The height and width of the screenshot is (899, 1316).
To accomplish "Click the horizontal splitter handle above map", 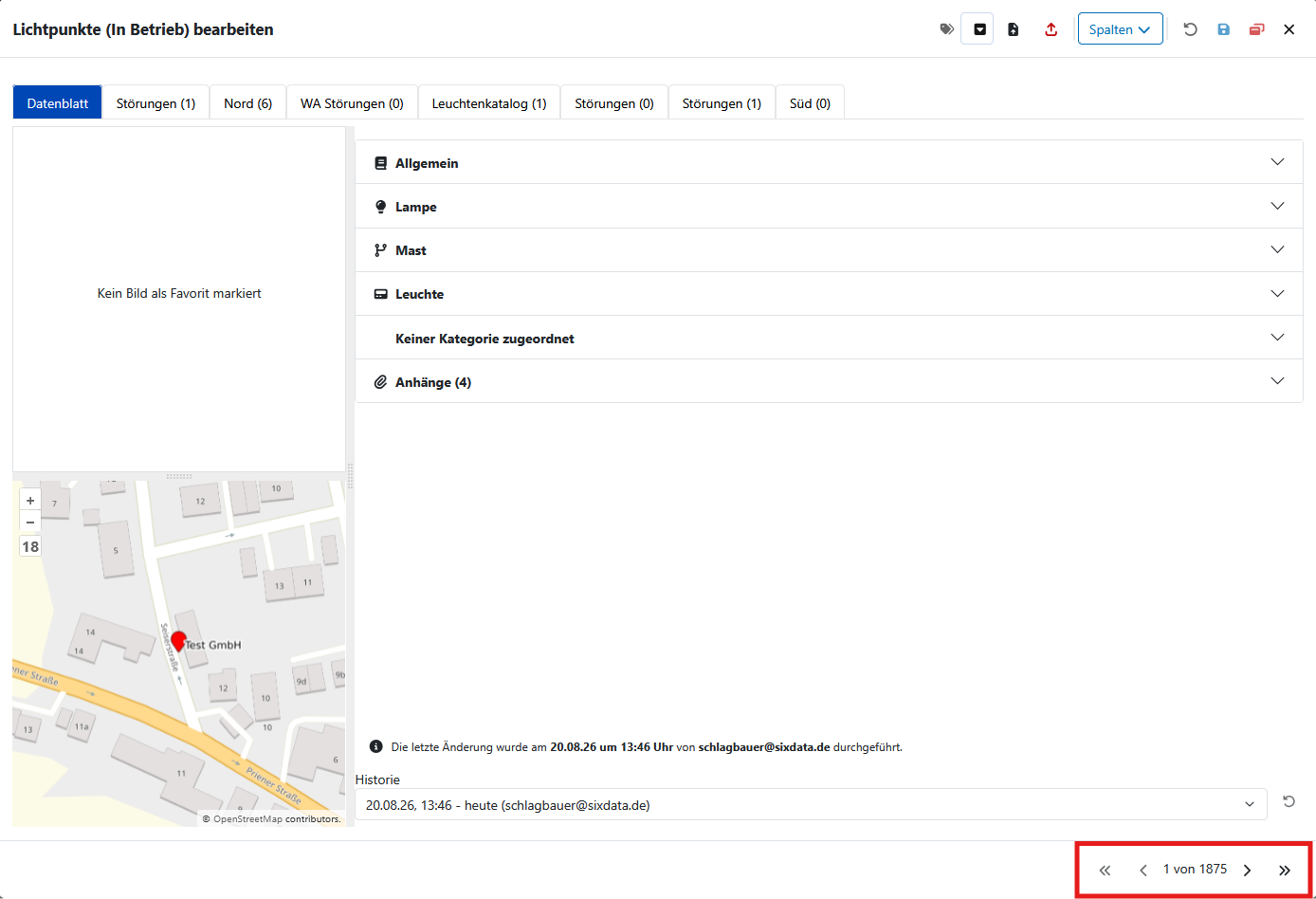I will (x=179, y=476).
